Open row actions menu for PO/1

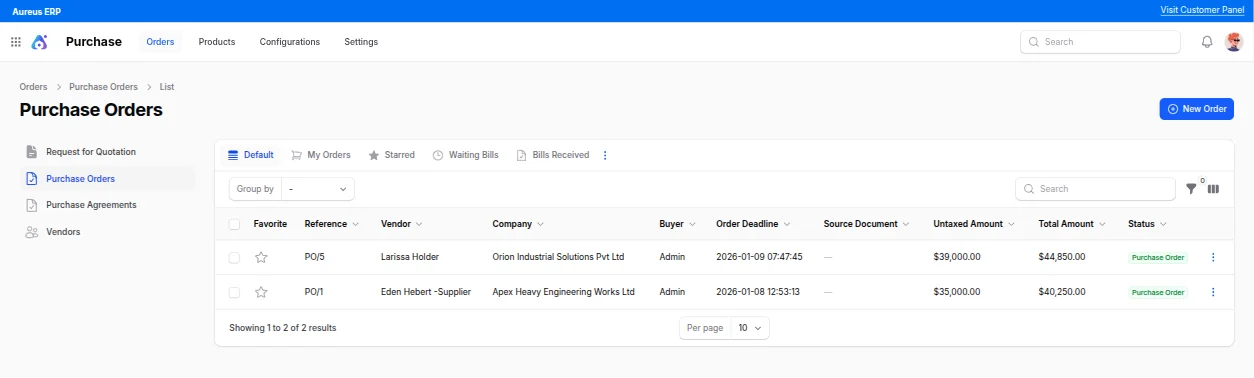point(1213,292)
